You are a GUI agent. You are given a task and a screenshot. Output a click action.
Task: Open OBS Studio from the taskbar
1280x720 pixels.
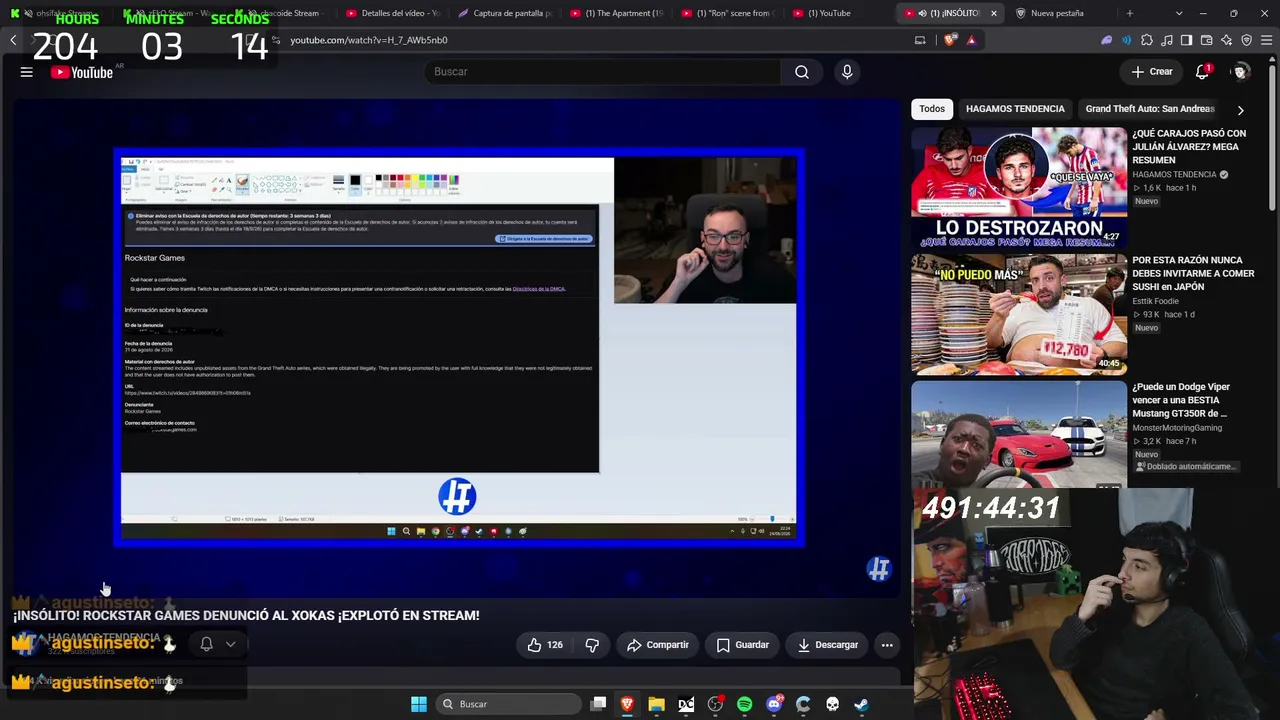715,704
